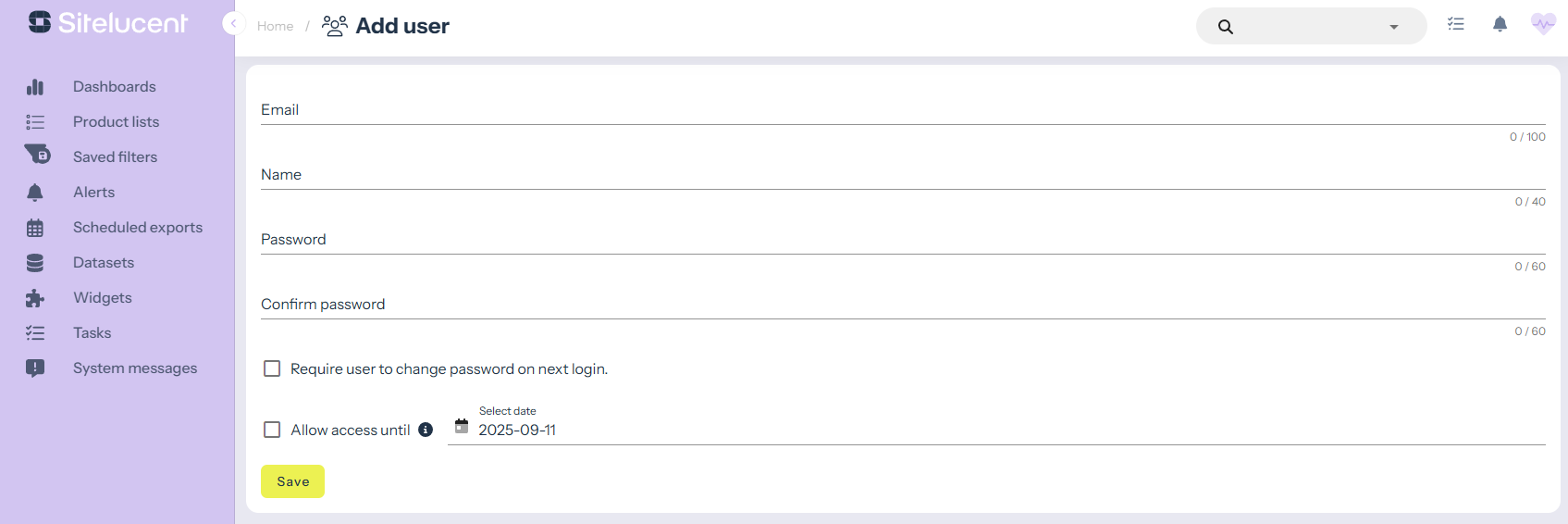Show info tooltip for Allow access until
Screen dimensions: 1568x524
click(x=426, y=430)
